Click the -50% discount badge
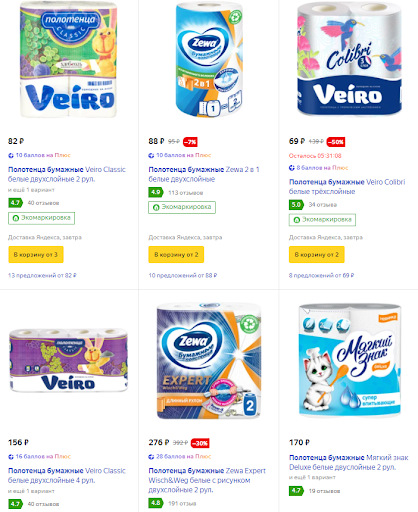The image size is (418, 512). tap(336, 142)
